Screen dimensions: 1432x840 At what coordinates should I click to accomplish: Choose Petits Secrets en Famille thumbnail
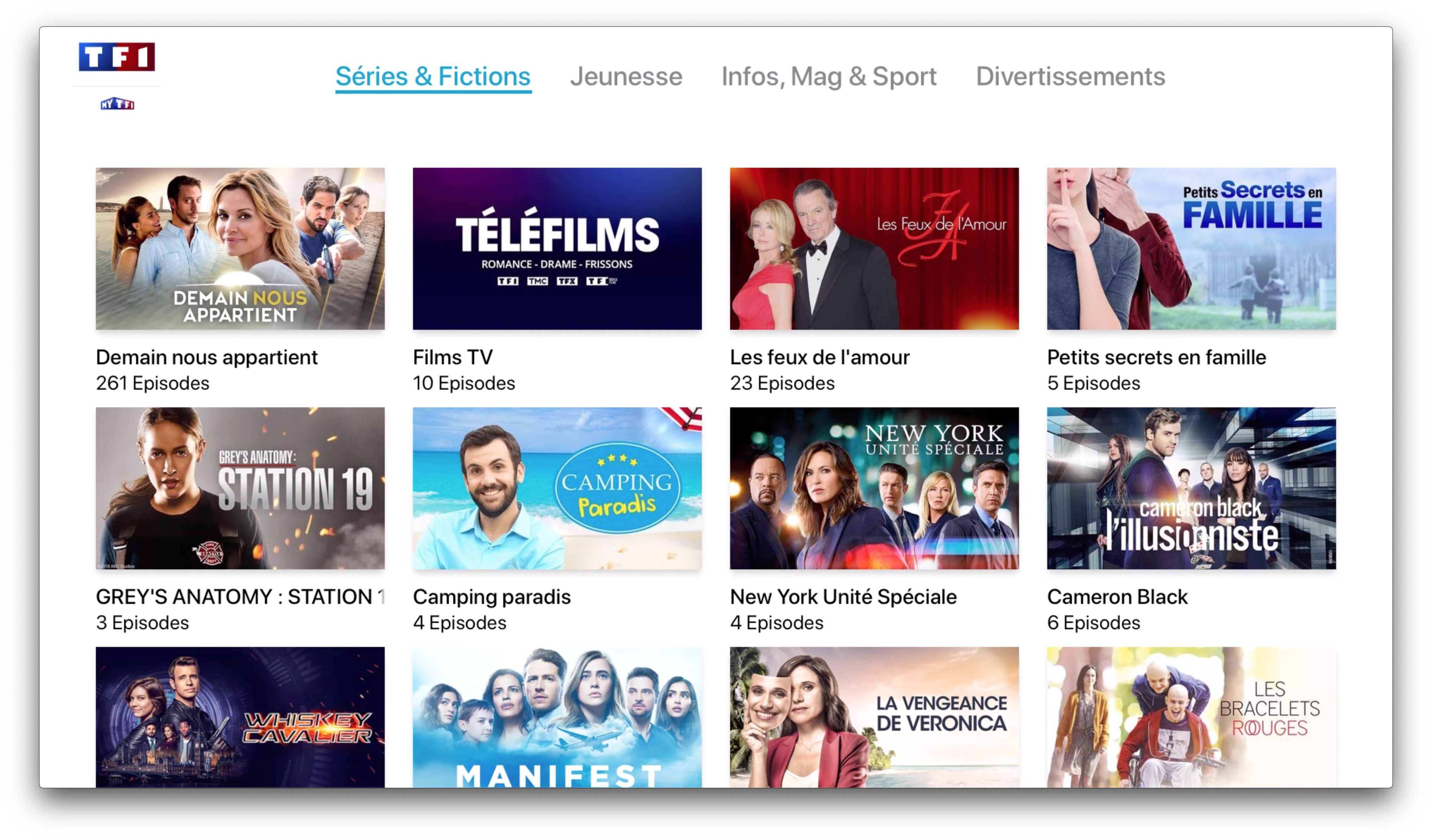pyautogui.click(x=1191, y=248)
